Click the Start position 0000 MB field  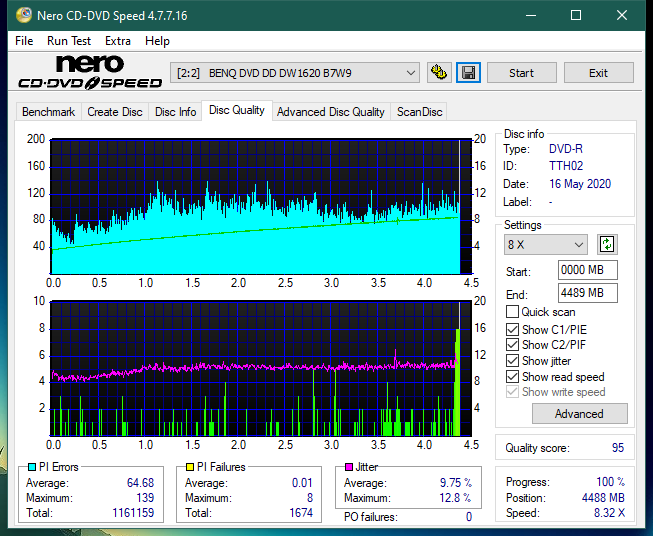pyautogui.click(x=587, y=270)
